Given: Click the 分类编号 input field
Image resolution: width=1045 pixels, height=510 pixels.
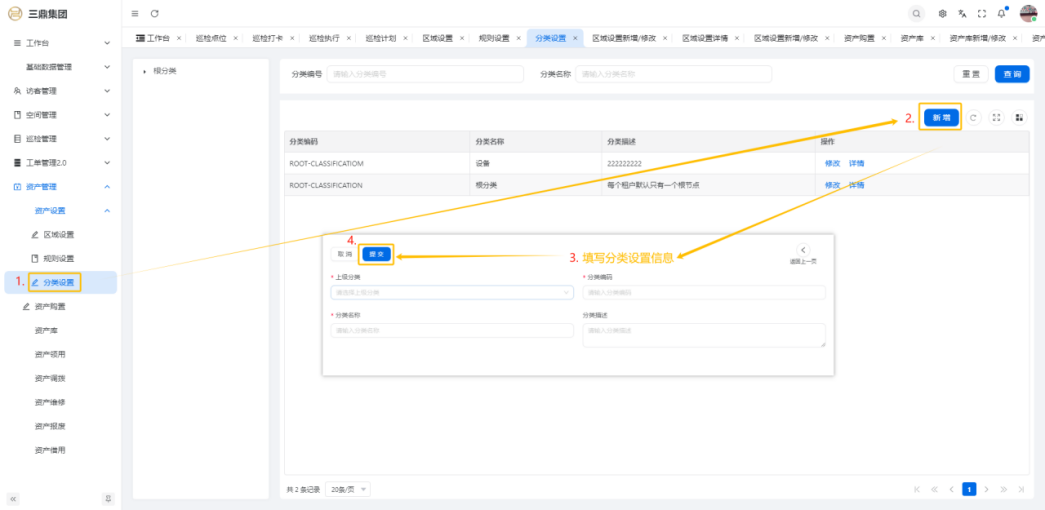Looking at the screenshot, I should click(425, 74).
